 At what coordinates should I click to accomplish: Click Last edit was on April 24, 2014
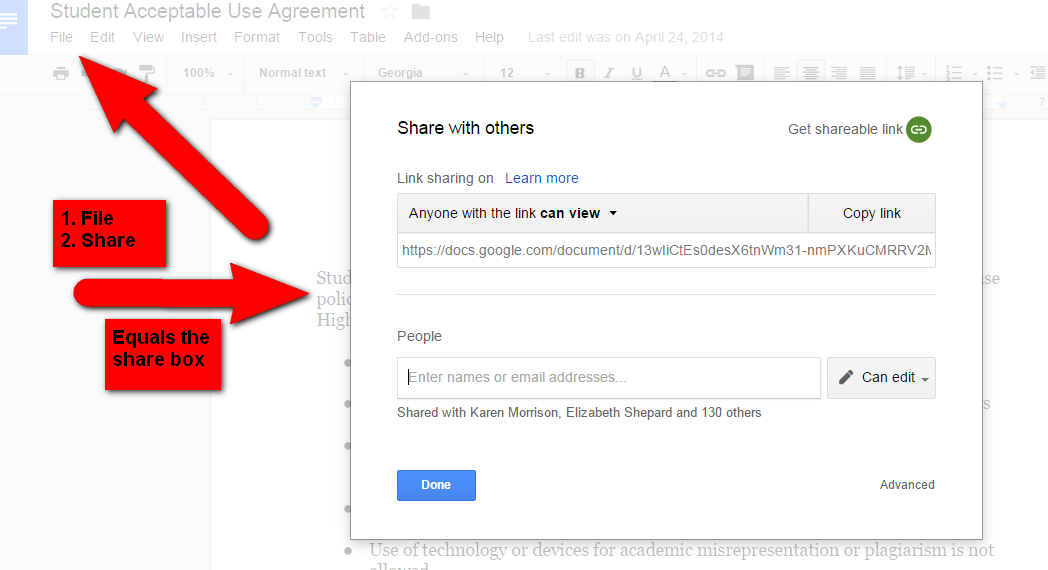tap(626, 37)
